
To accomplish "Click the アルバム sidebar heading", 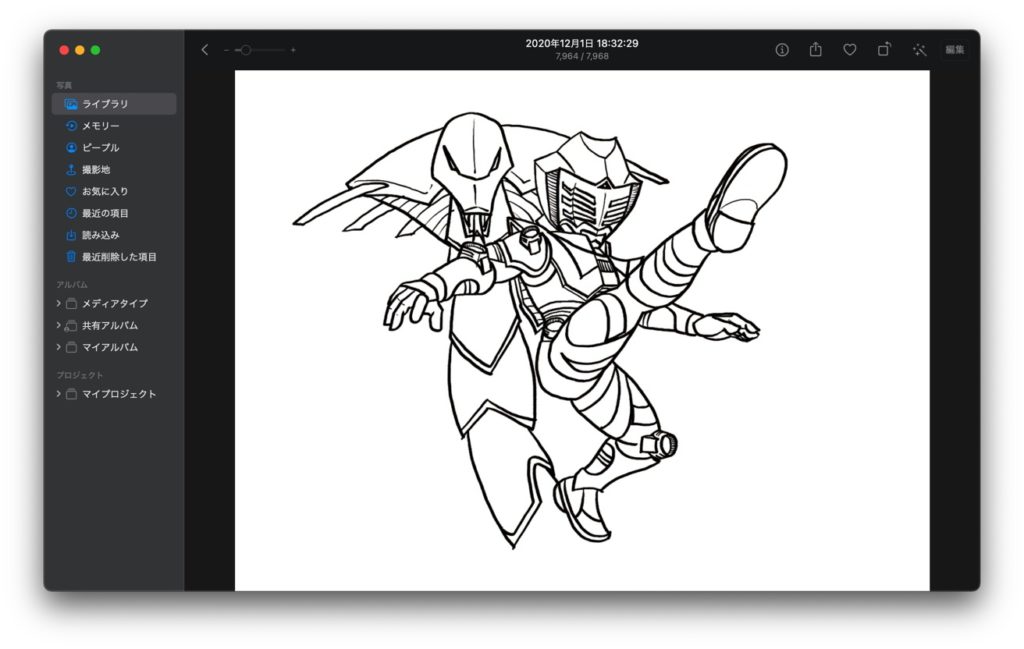I will point(72,285).
